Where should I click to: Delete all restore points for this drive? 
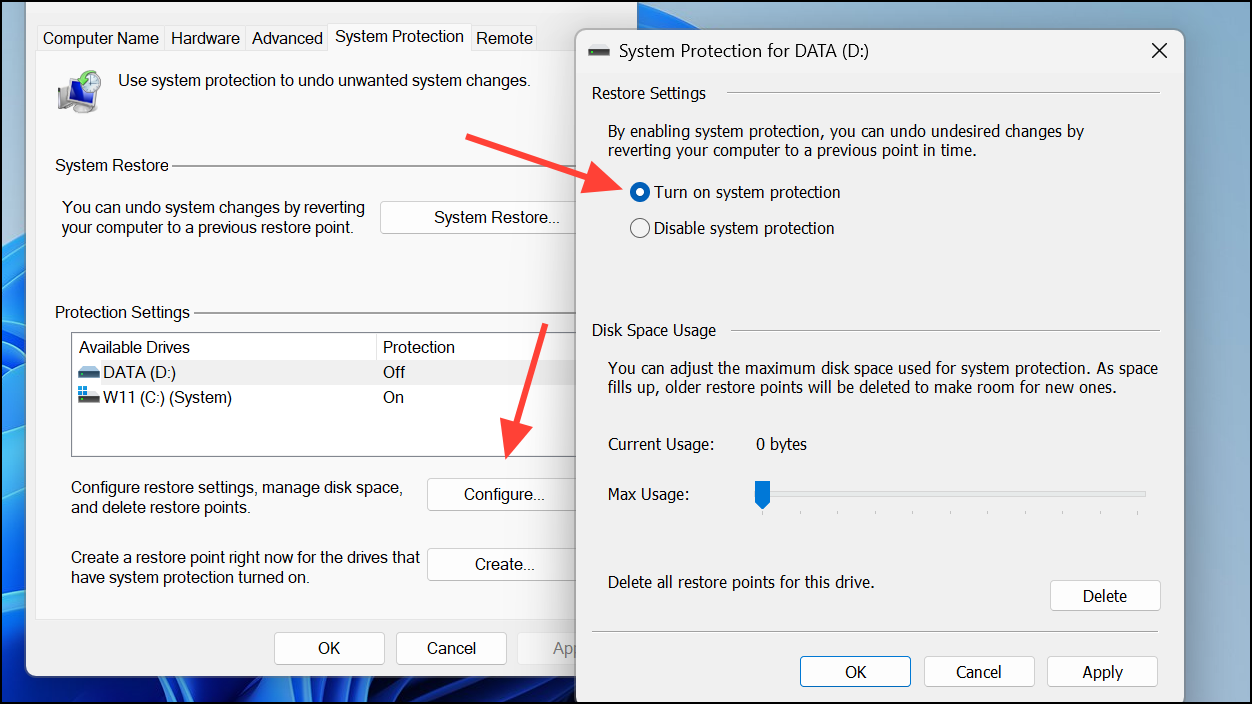point(1104,596)
